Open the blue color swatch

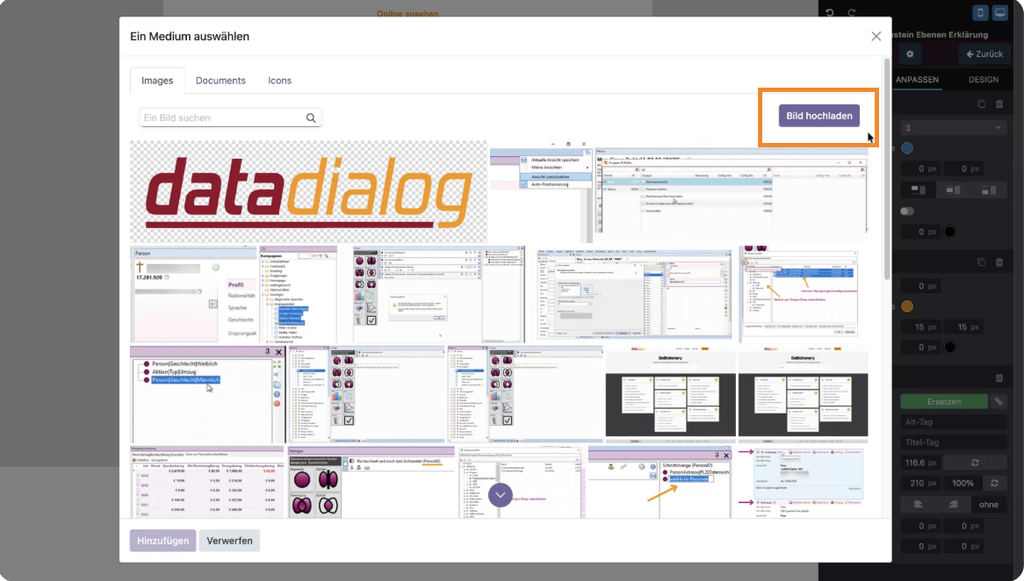click(x=907, y=148)
